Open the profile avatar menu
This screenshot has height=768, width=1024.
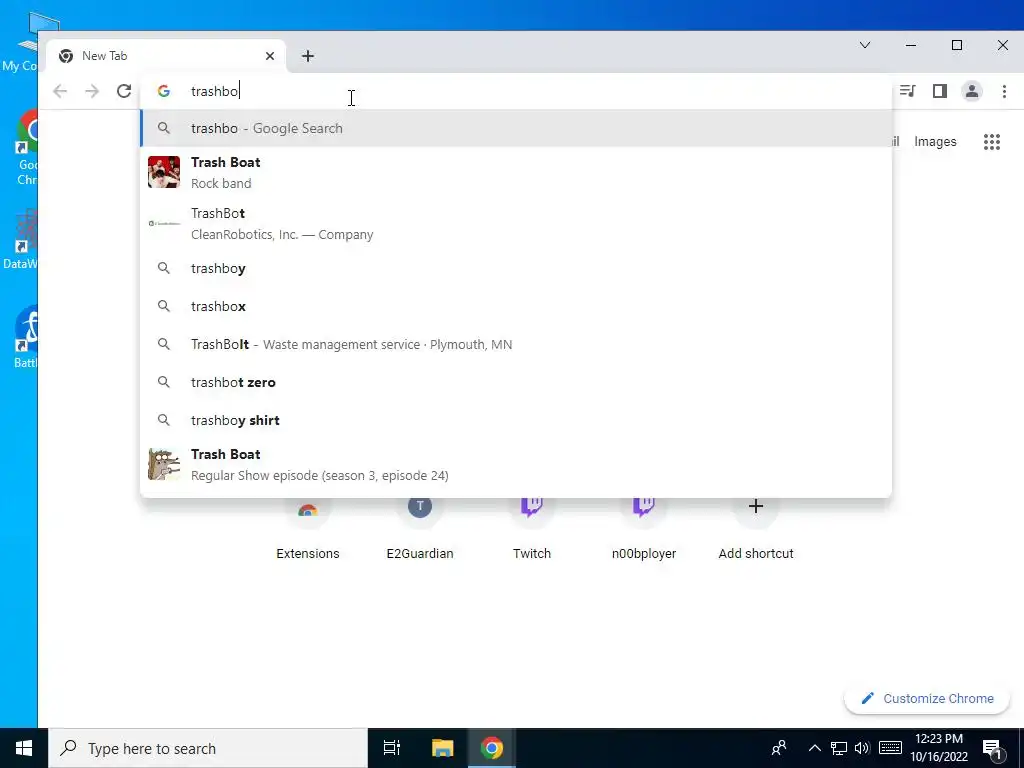tap(972, 91)
